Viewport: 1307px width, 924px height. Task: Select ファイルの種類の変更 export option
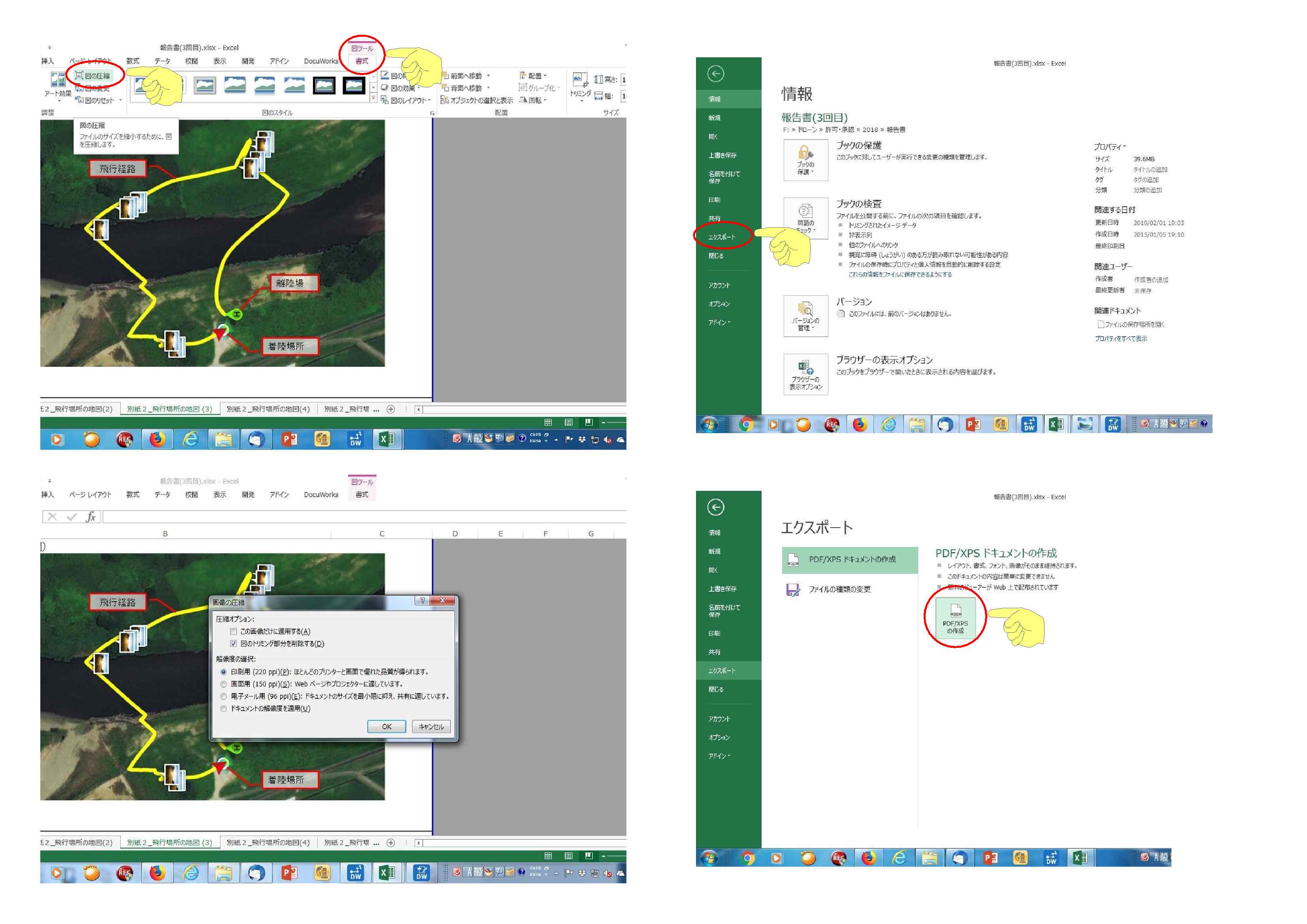click(x=839, y=589)
